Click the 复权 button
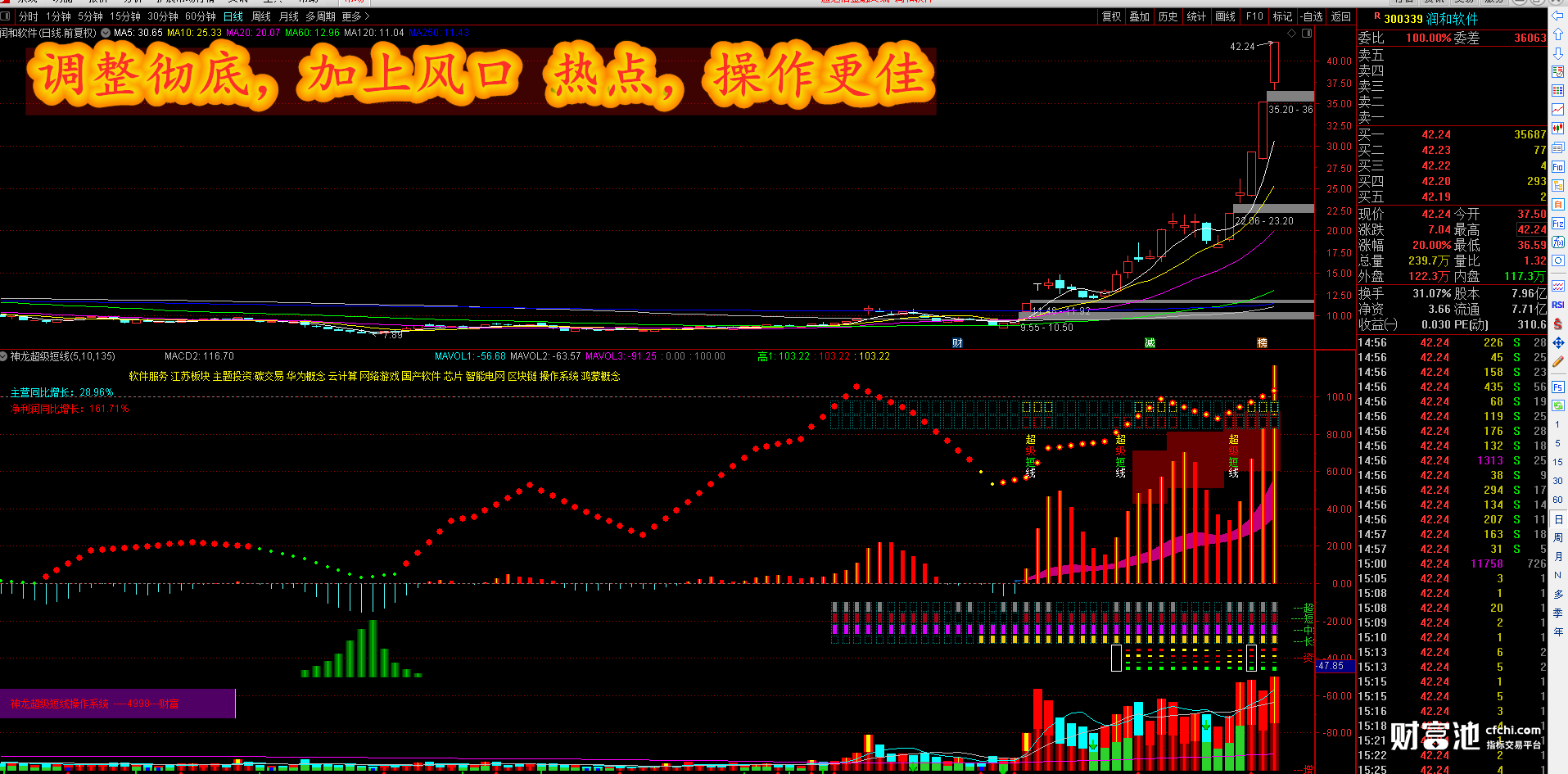The height and width of the screenshot is (774, 1568). (x=1111, y=16)
